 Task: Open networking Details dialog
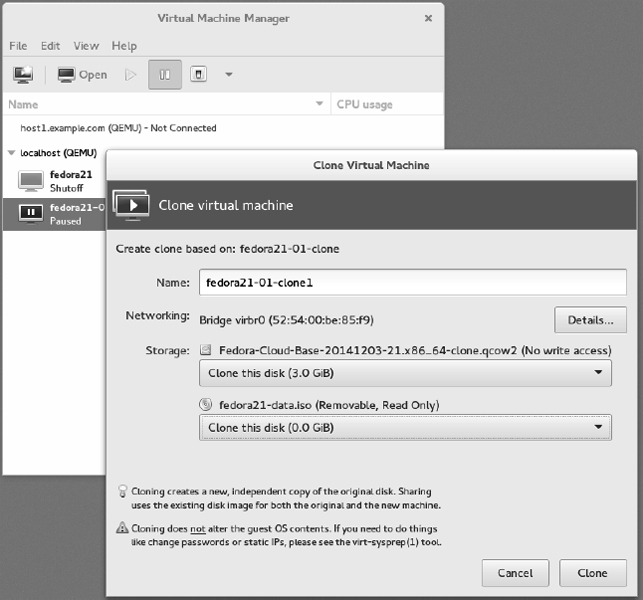(x=591, y=320)
